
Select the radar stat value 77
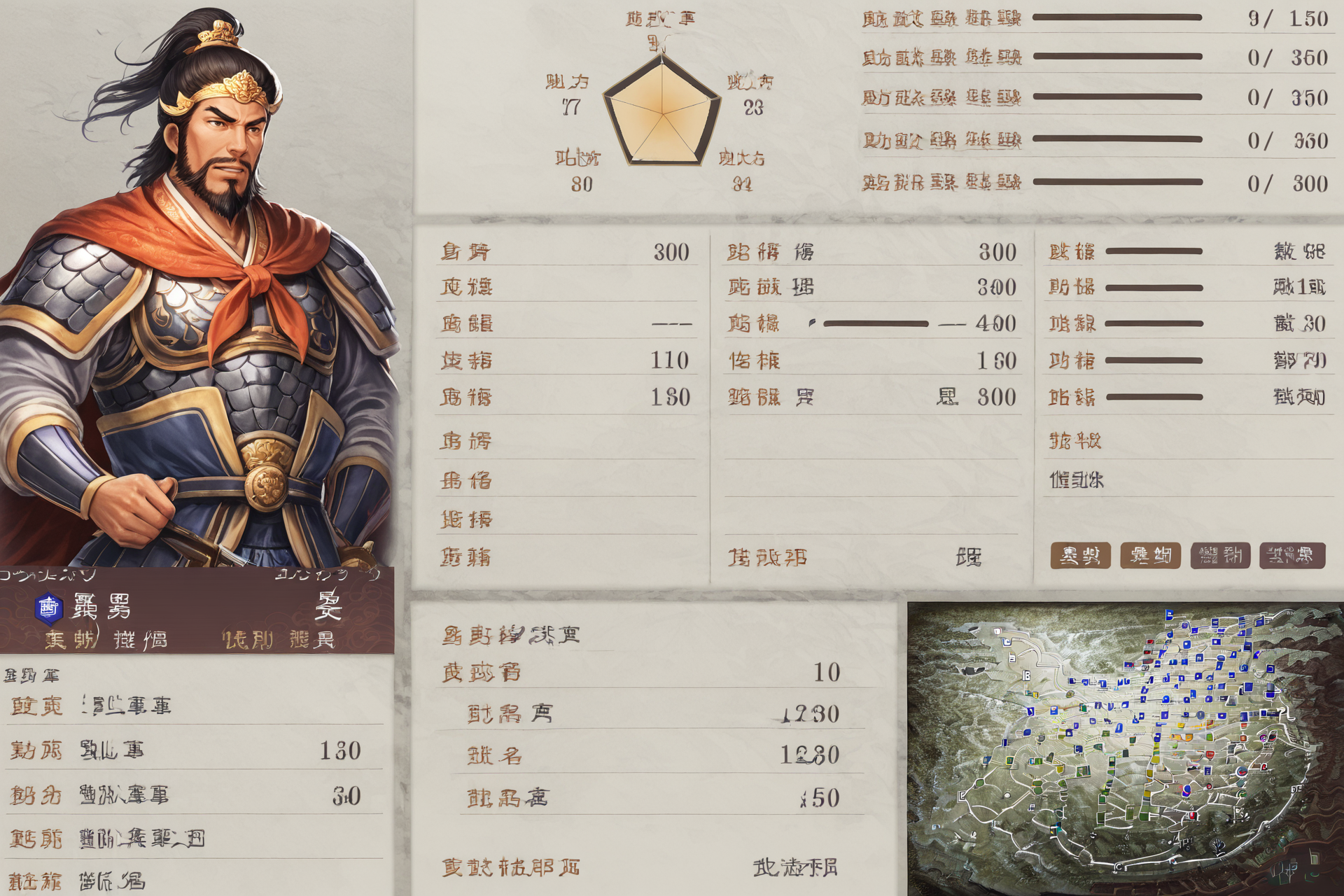pyautogui.click(x=570, y=107)
